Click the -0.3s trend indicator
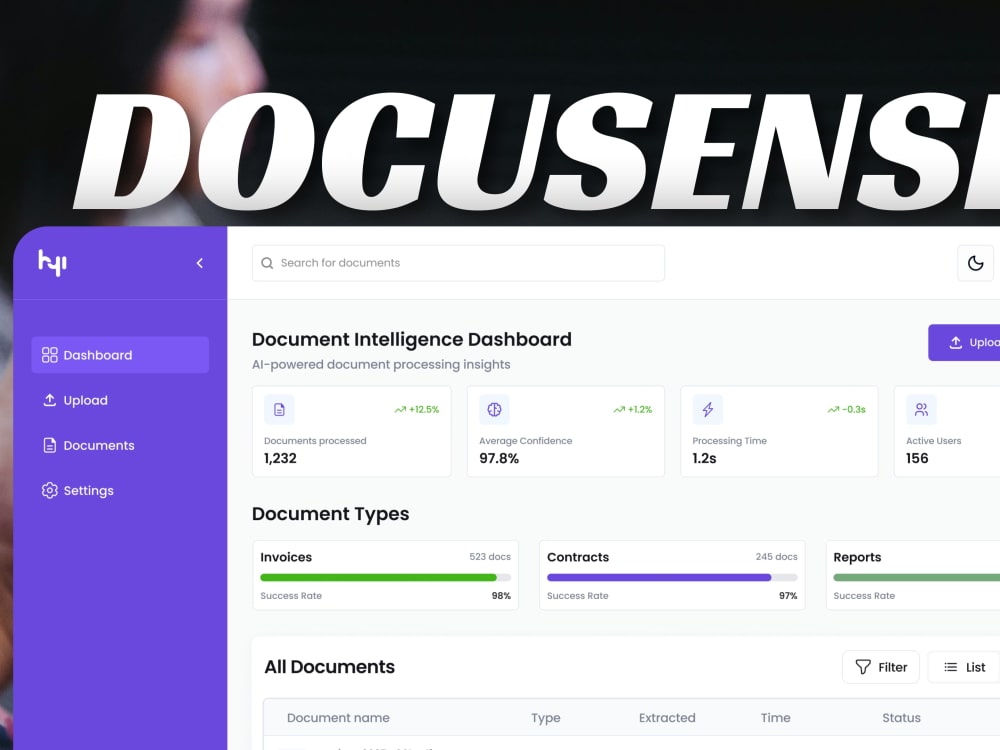 pos(846,409)
